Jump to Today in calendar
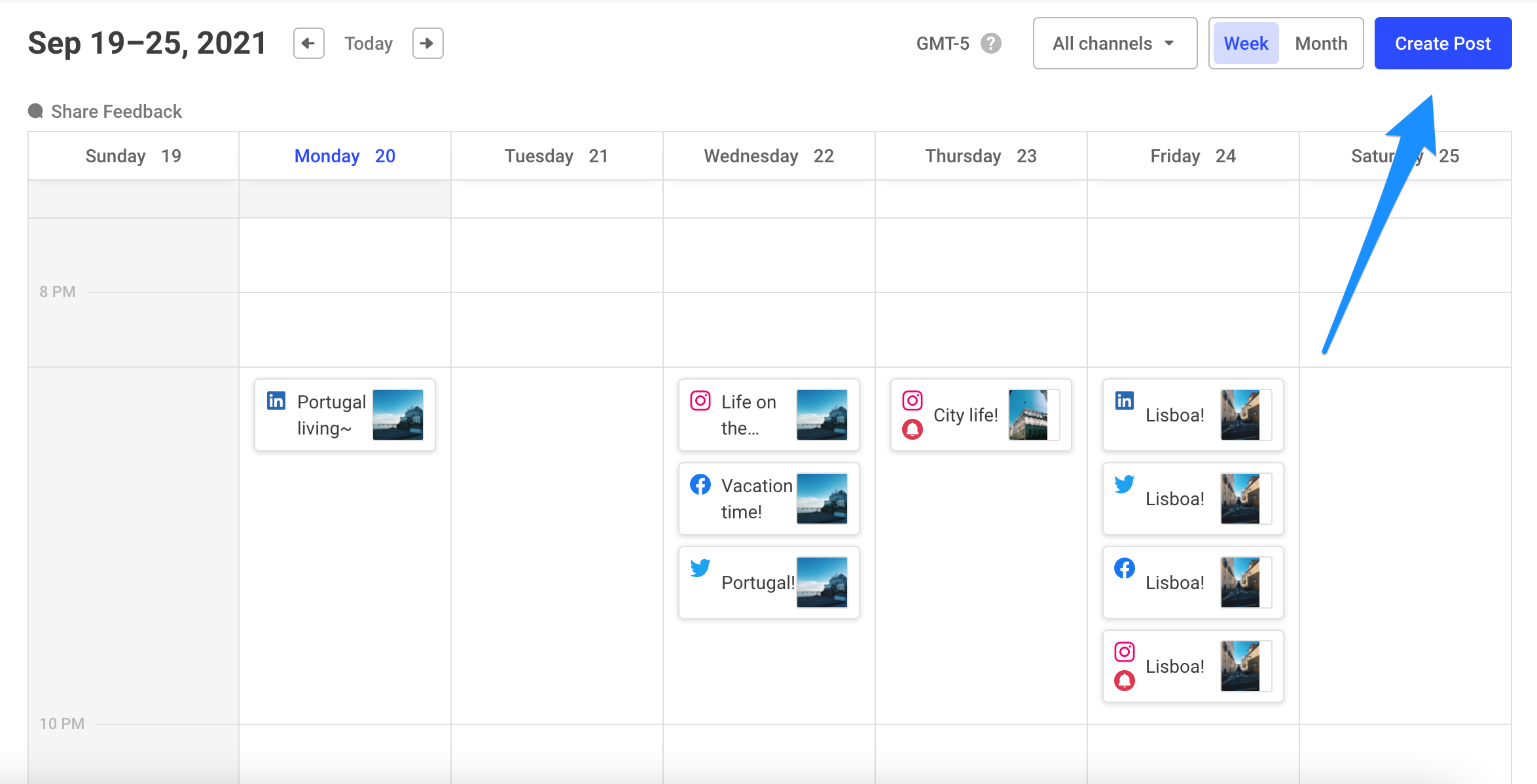Image resolution: width=1537 pixels, height=784 pixels. (x=369, y=43)
